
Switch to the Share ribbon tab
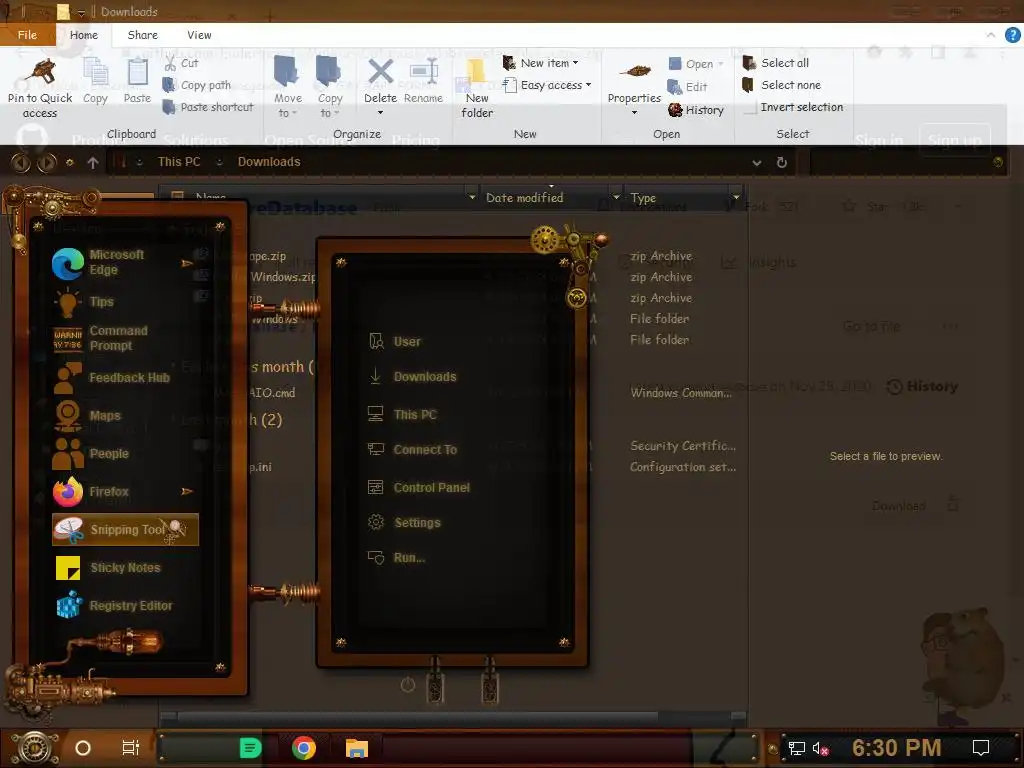[x=142, y=35]
